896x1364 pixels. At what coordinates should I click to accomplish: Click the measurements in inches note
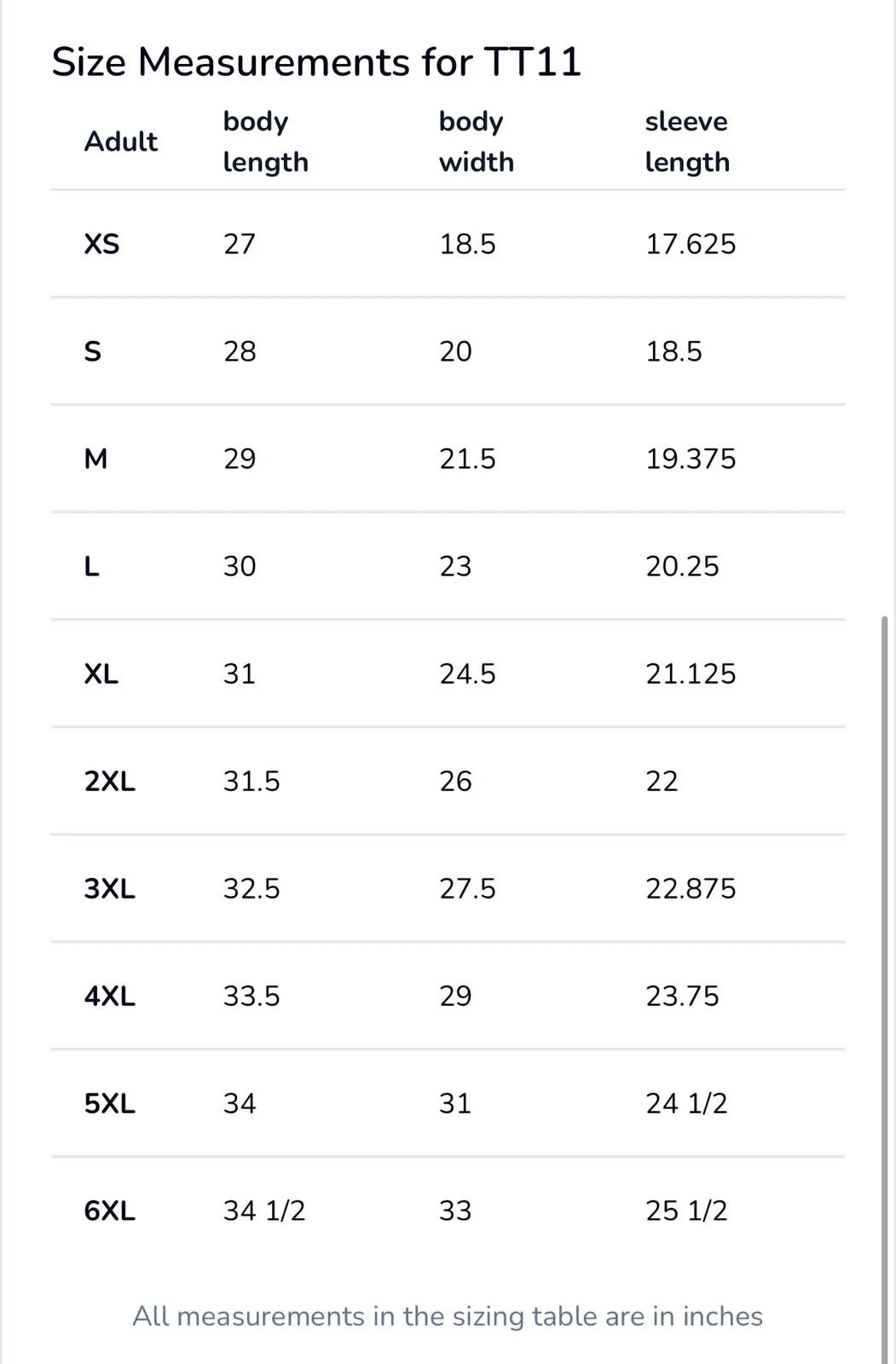(448, 1316)
